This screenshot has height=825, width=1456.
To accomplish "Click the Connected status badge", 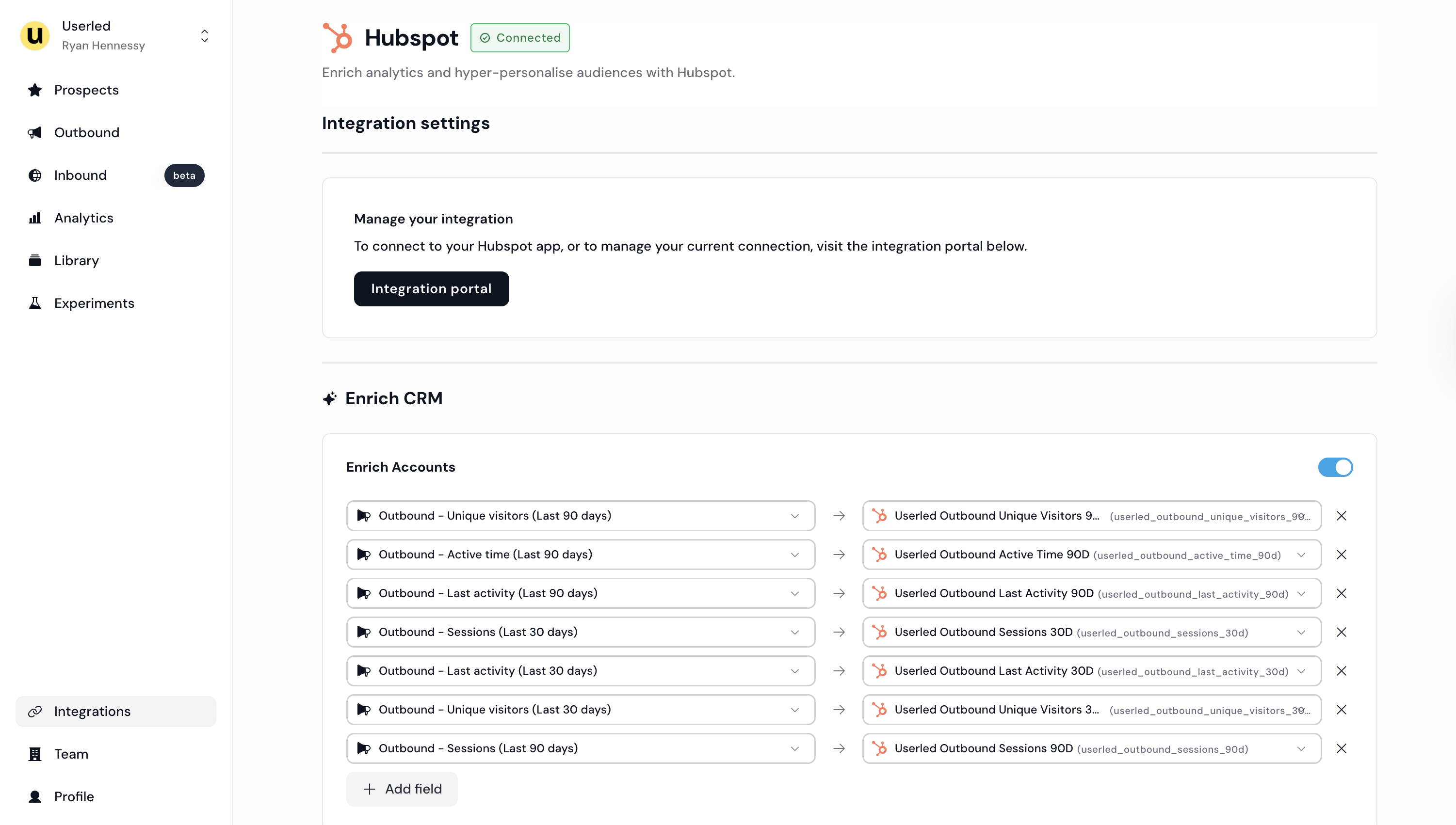I will [x=519, y=38].
